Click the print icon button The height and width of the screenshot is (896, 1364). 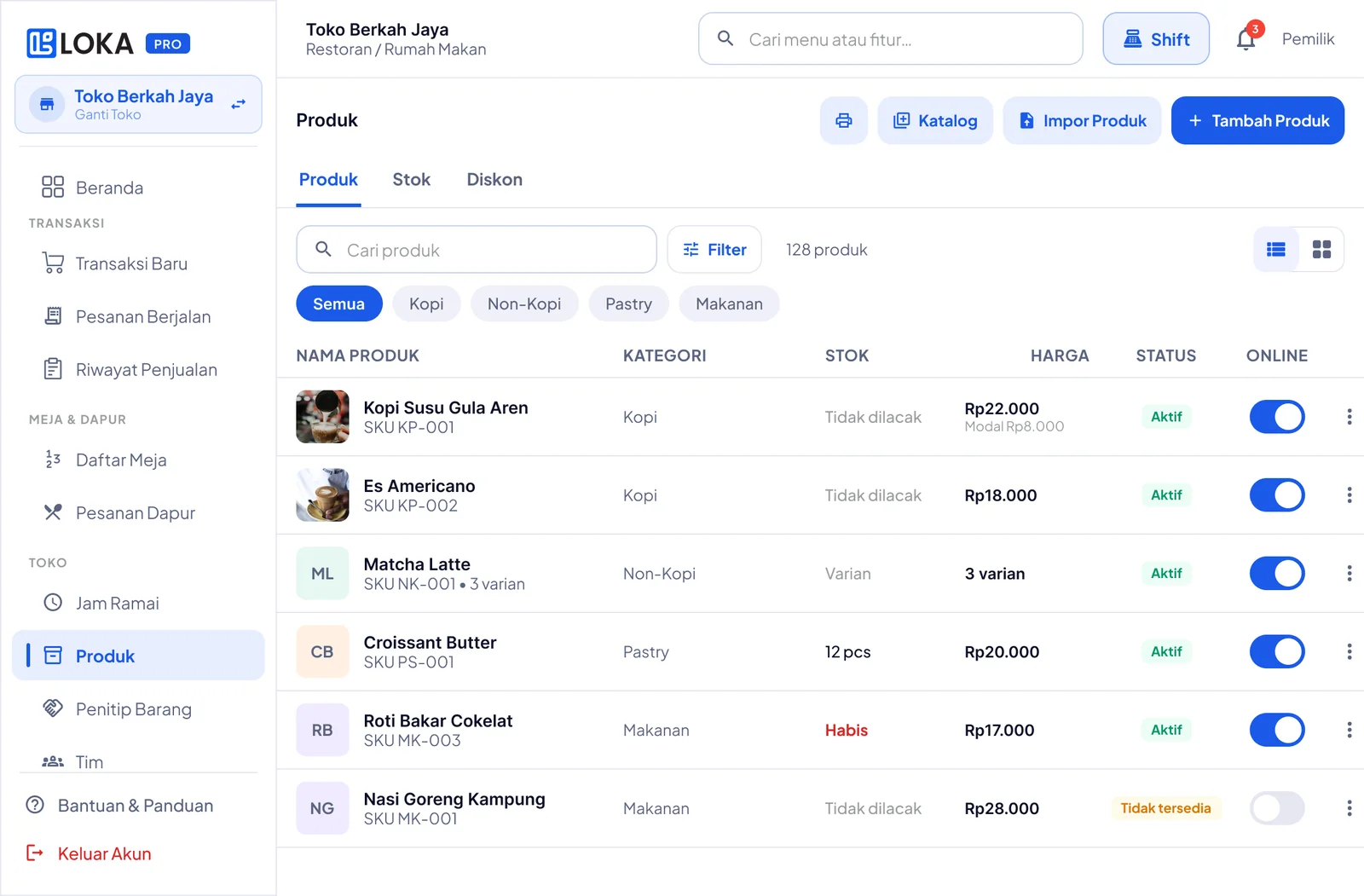[844, 120]
